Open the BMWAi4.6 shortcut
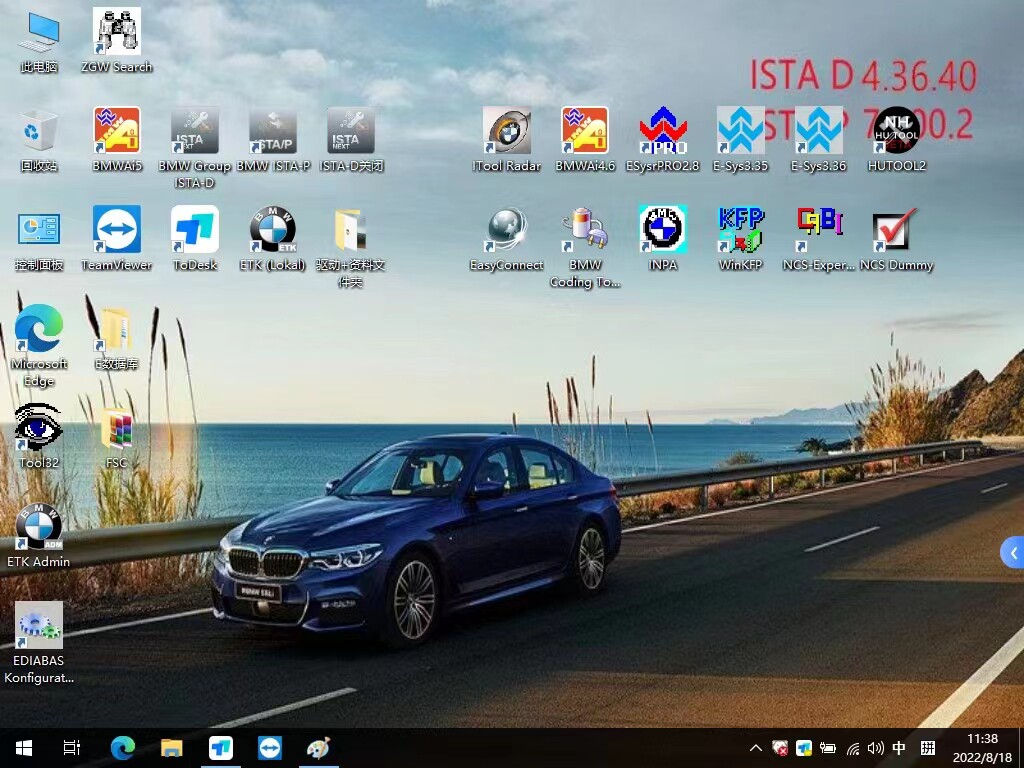 coord(584,140)
